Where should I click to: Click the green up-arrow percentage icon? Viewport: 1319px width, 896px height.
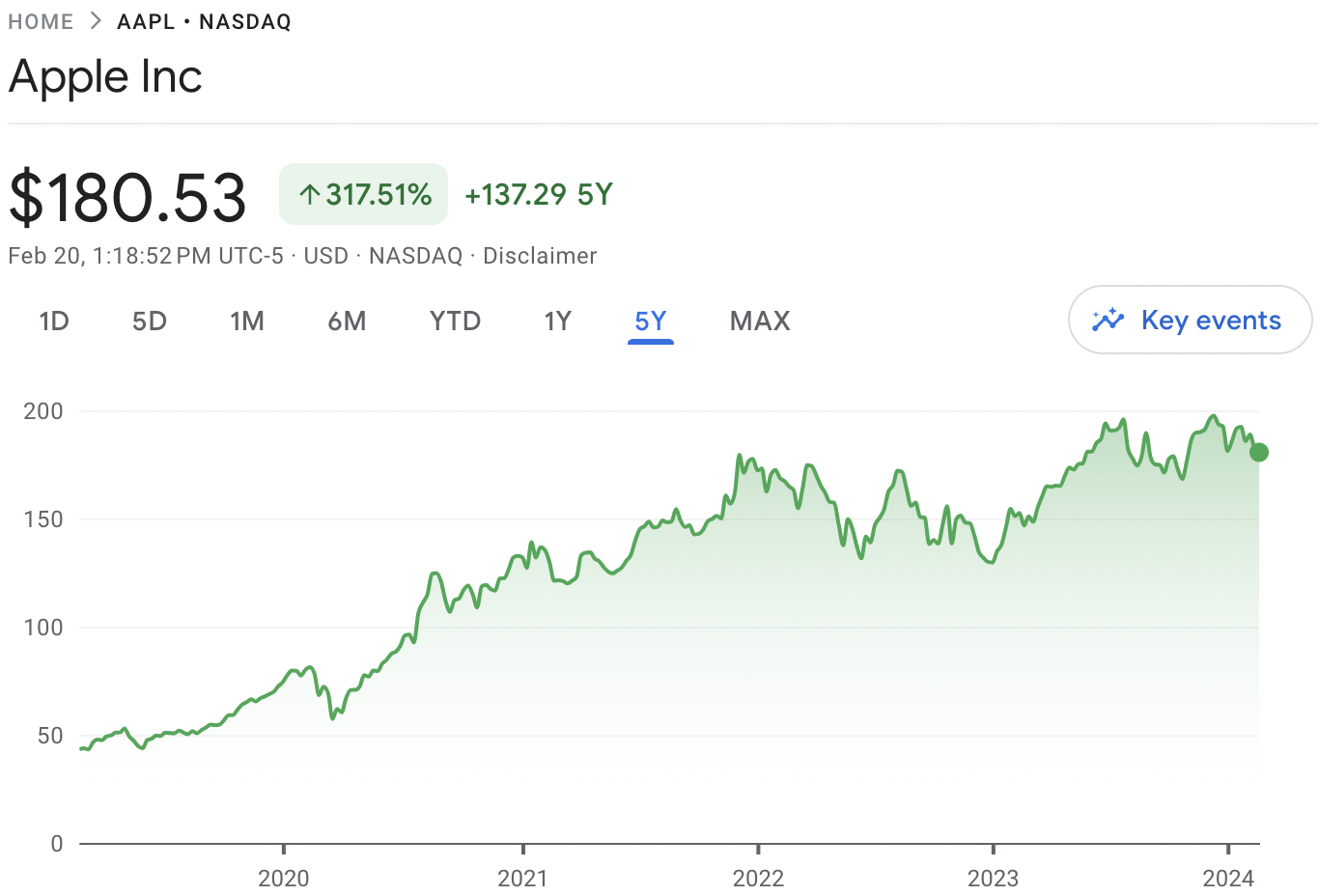pyautogui.click(x=309, y=195)
